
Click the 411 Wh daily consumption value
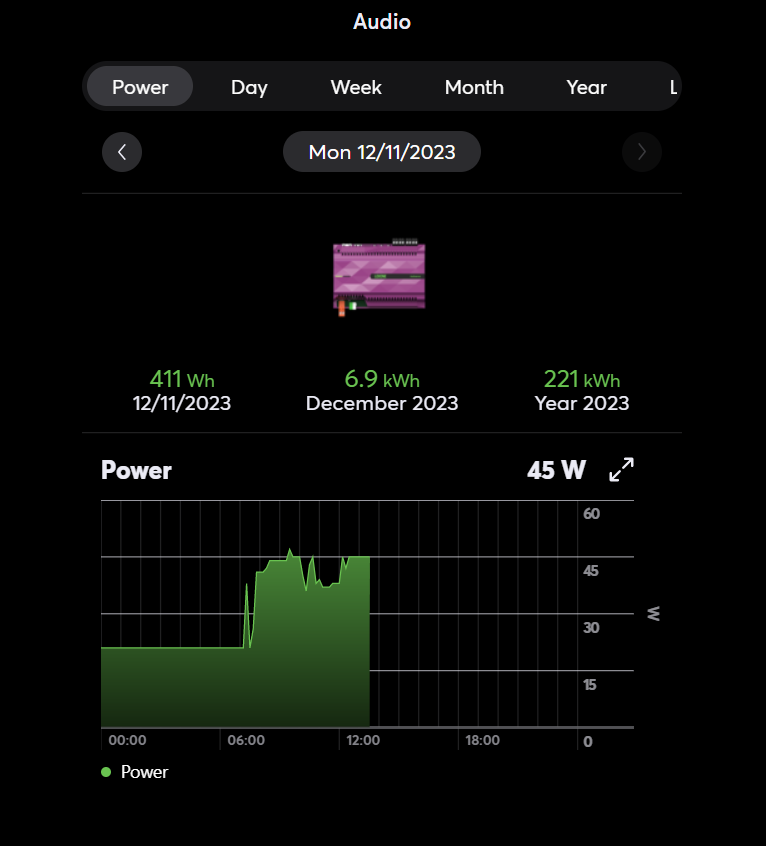coord(182,380)
